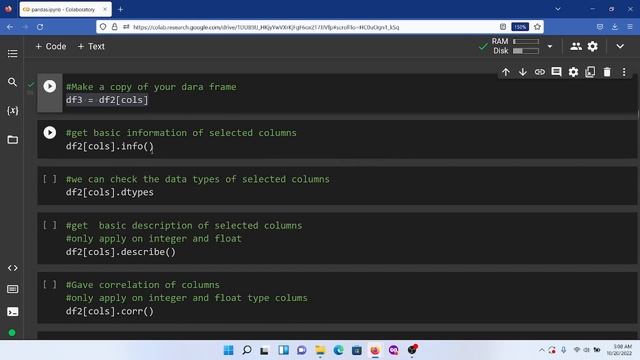Add a new Code cell
Viewport: 640px width, 360px height.
51,47
